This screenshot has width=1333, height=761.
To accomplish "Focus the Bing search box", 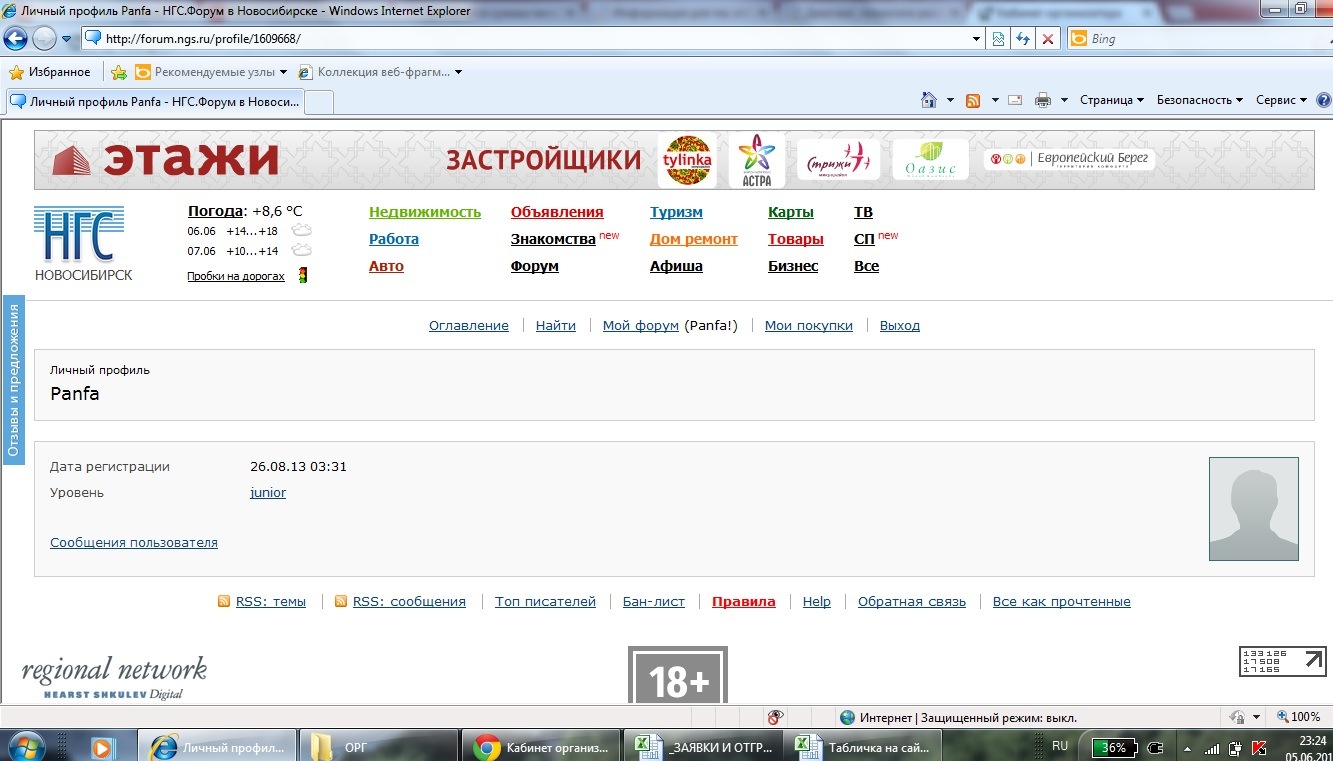I will [1198, 39].
